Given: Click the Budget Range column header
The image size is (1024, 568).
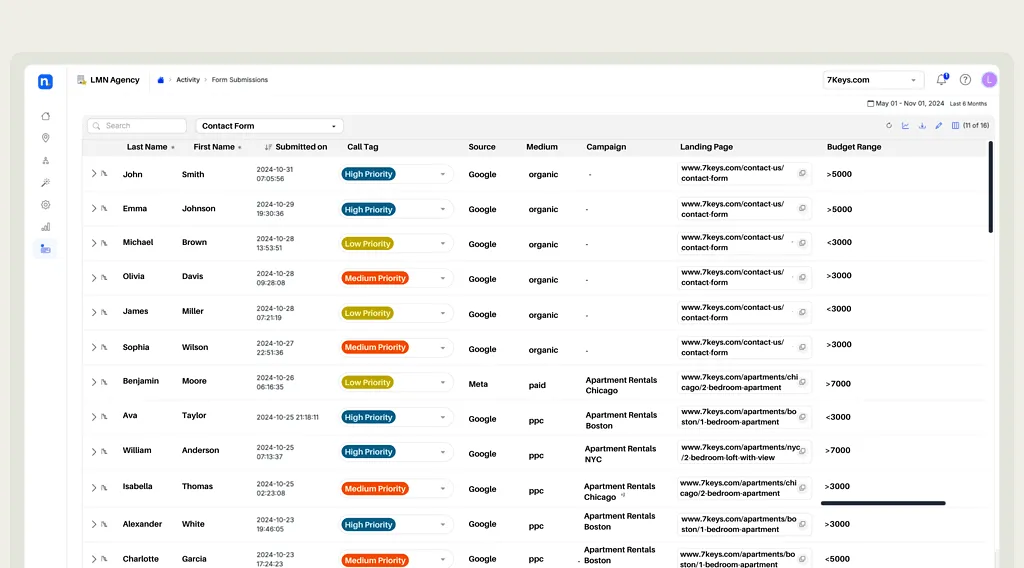Looking at the screenshot, I should tap(854, 147).
